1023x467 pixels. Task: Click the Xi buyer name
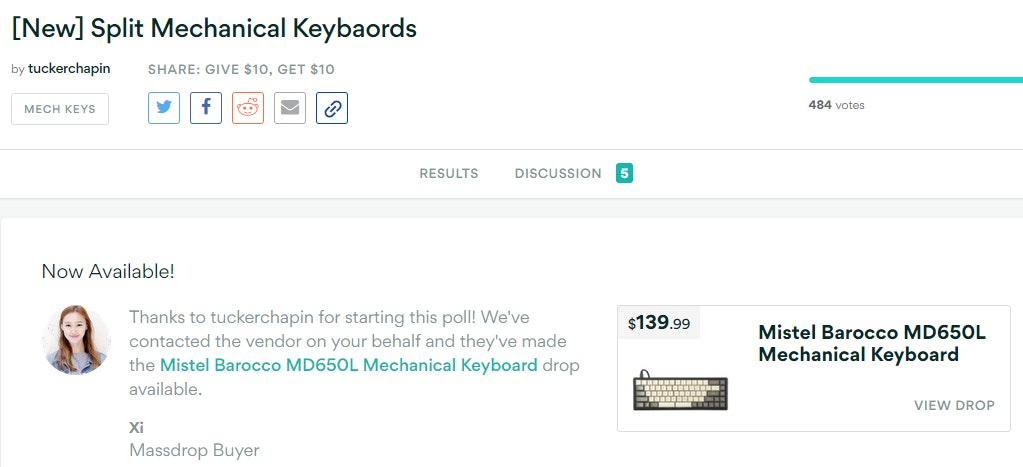137,427
